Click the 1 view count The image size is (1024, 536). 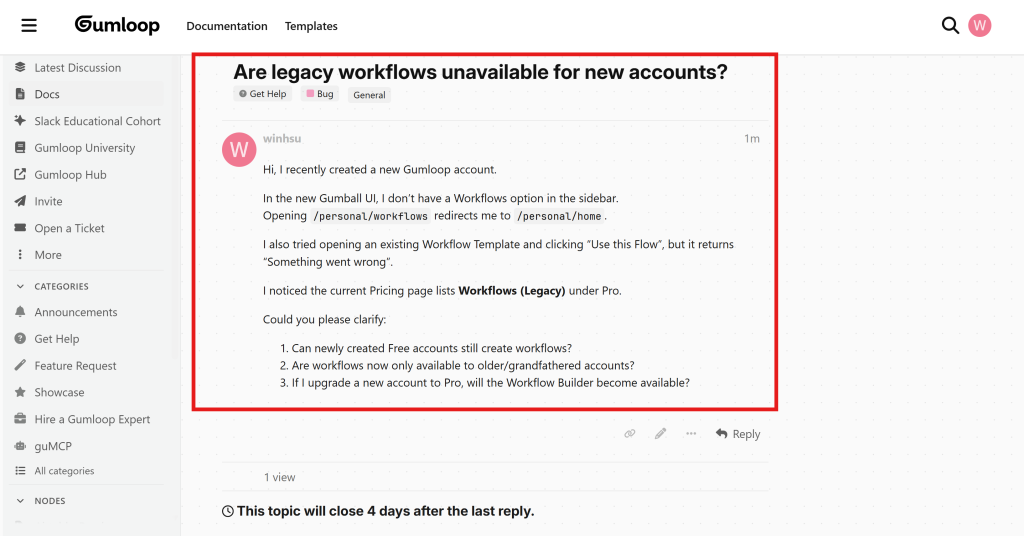280,477
